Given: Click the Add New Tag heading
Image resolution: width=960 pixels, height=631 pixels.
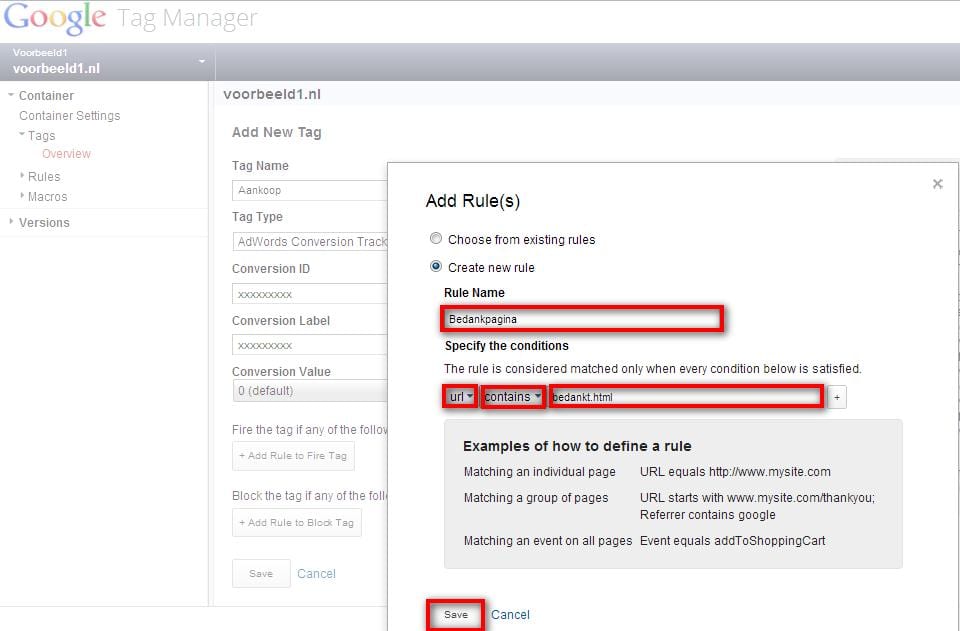Looking at the screenshot, I should 277,132.
